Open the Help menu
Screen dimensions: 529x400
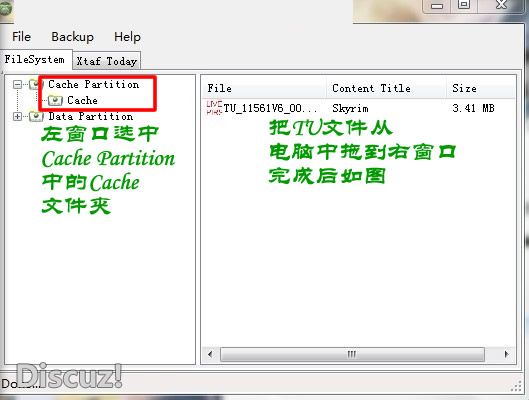pos(127,36)
